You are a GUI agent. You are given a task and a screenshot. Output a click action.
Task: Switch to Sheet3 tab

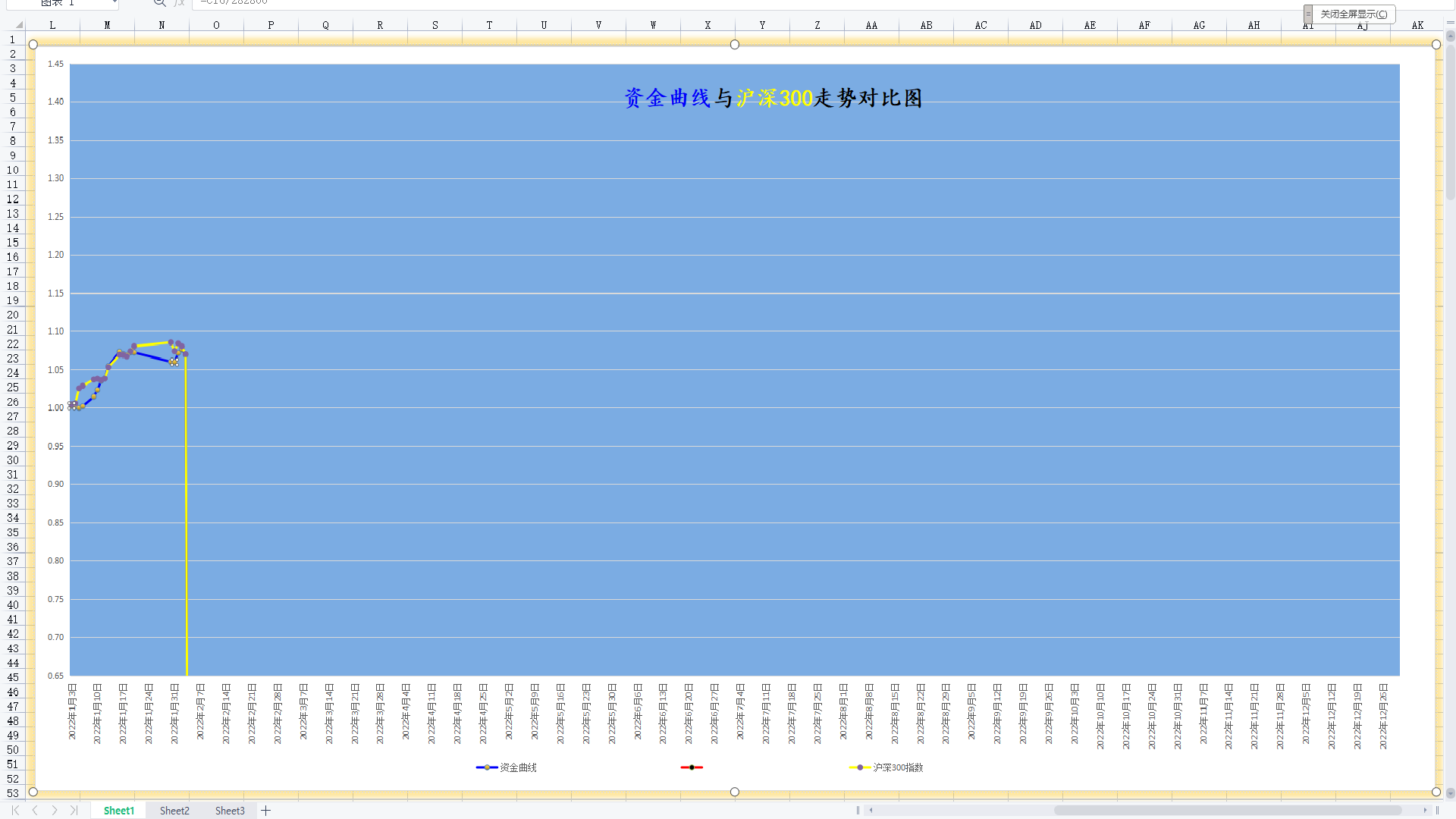click(230, 811)
